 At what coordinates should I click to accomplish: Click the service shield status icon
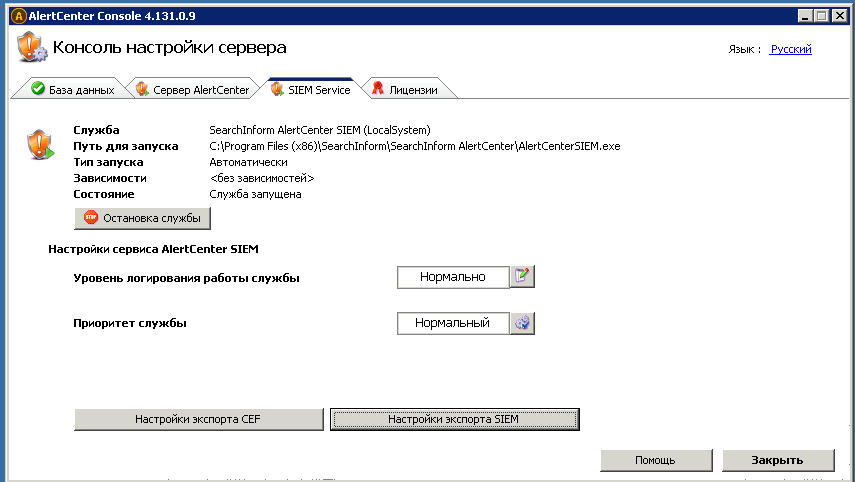click(40, 144)
